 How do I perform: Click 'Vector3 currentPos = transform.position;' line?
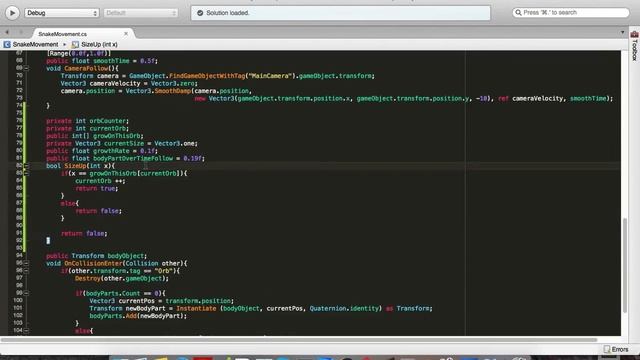pos(162,301)
